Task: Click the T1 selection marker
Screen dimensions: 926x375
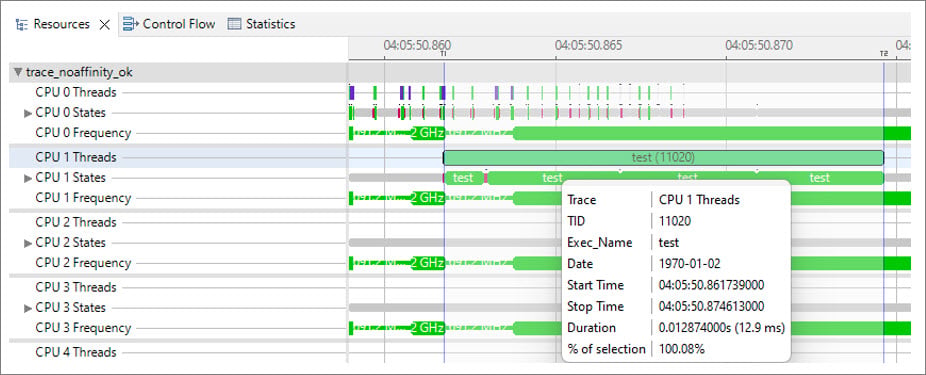Action: 444,54
